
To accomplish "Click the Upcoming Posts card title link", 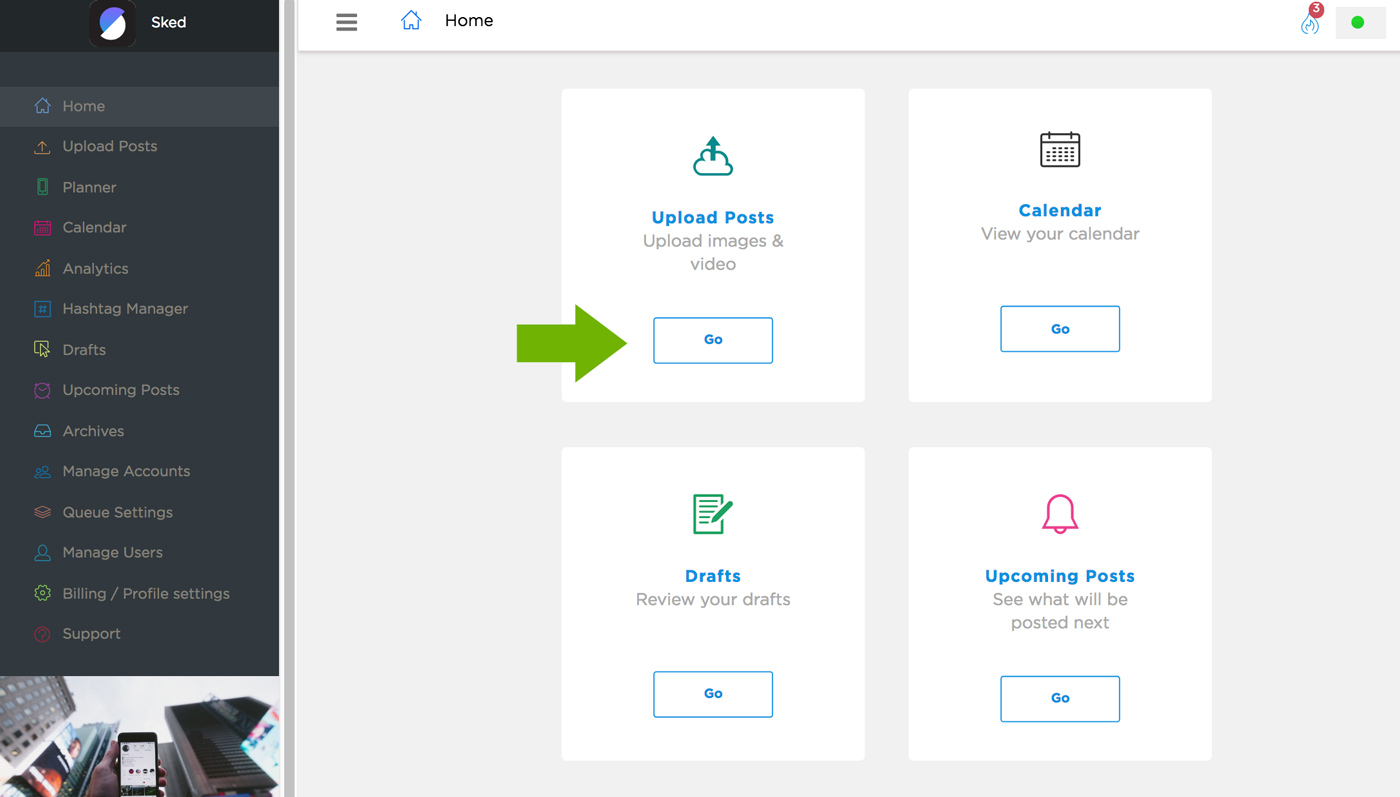I will pos(1060,576).
